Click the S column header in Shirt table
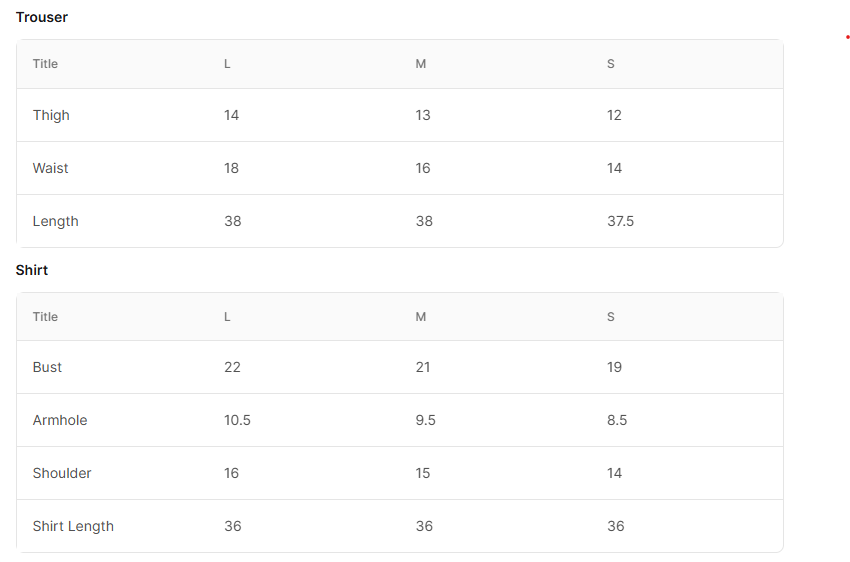The width and height of the screenshot is (850, 562). [610, 317]
